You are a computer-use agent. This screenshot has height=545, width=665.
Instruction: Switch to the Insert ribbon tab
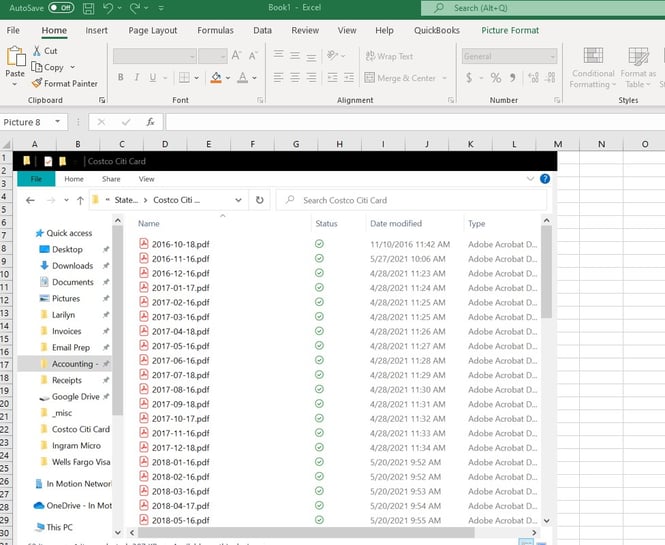[96, 31]
